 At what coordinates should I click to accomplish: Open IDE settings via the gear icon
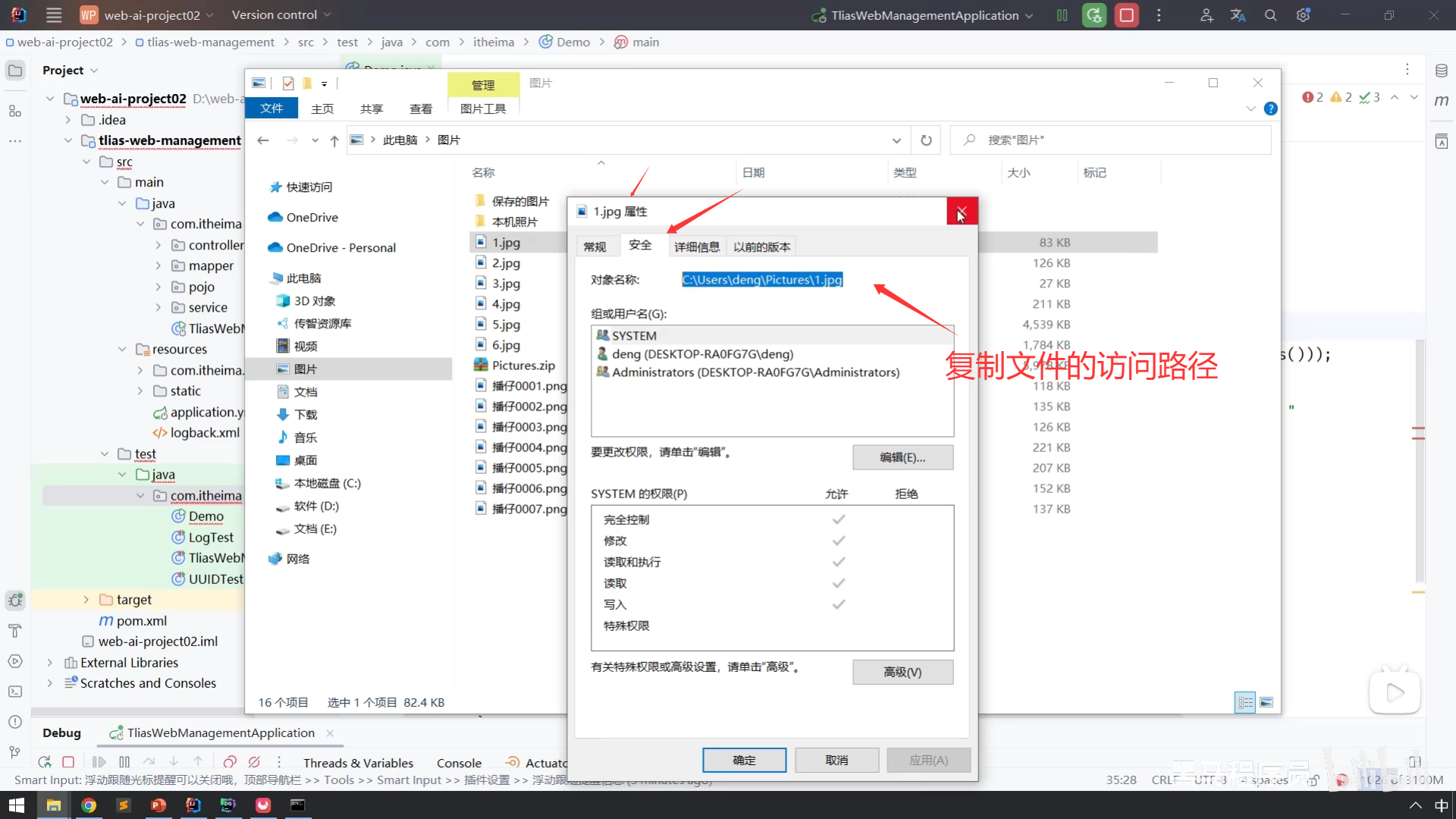pos(1303,15)
